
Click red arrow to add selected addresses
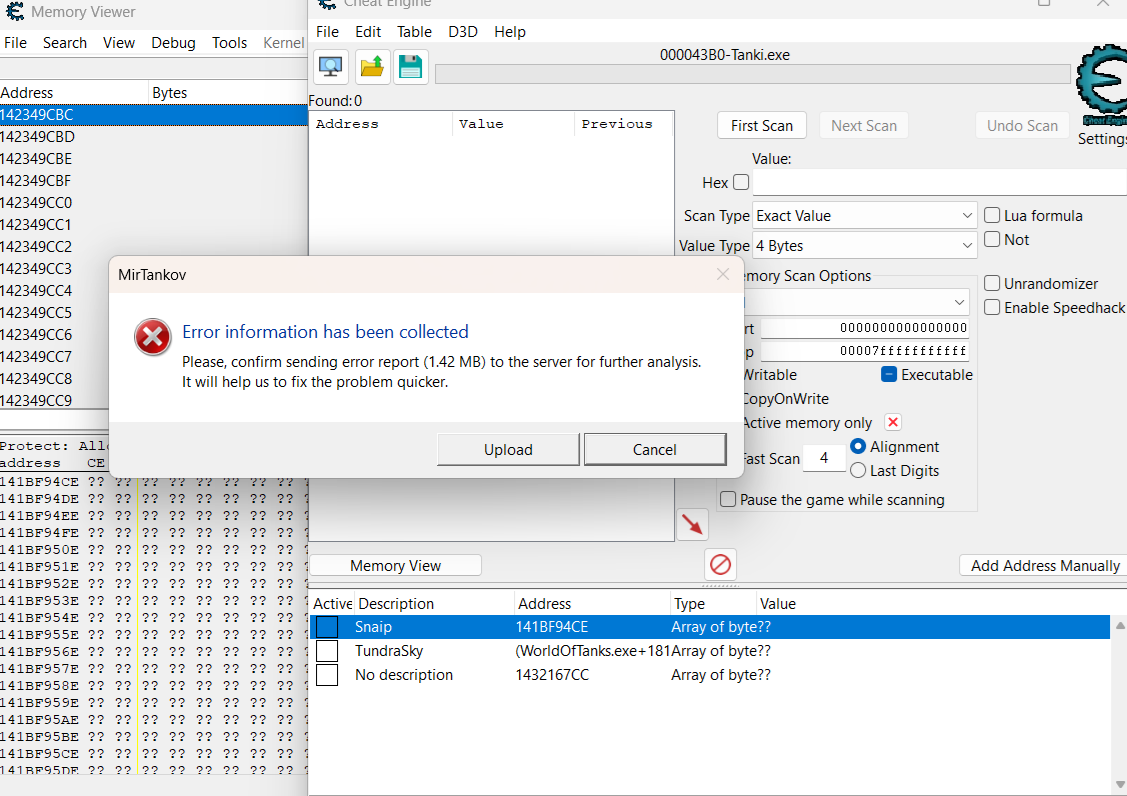click(692, 524)
